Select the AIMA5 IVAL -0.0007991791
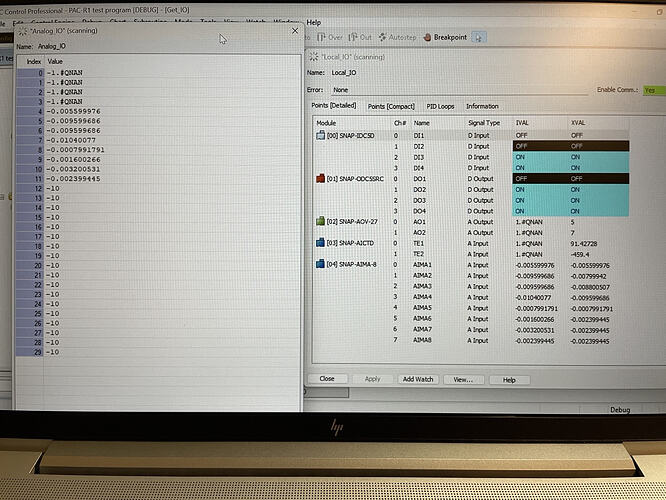The width and height of the screenshot is (666, 500). (536, 308)
